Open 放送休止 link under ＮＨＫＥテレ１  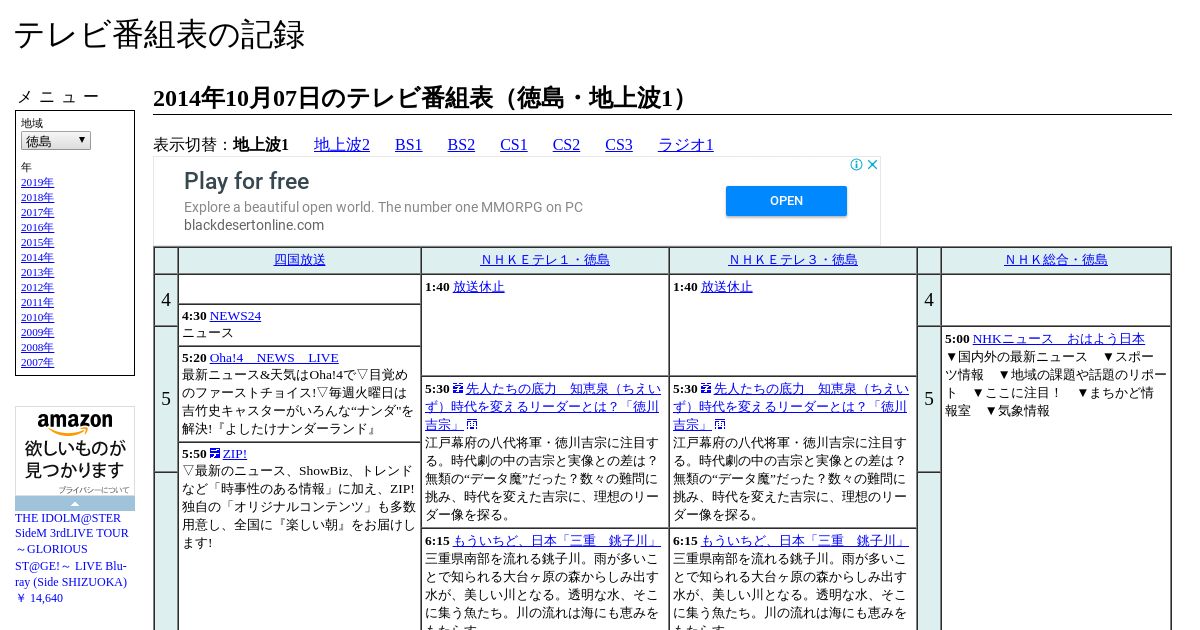click(x=479, y=287)
